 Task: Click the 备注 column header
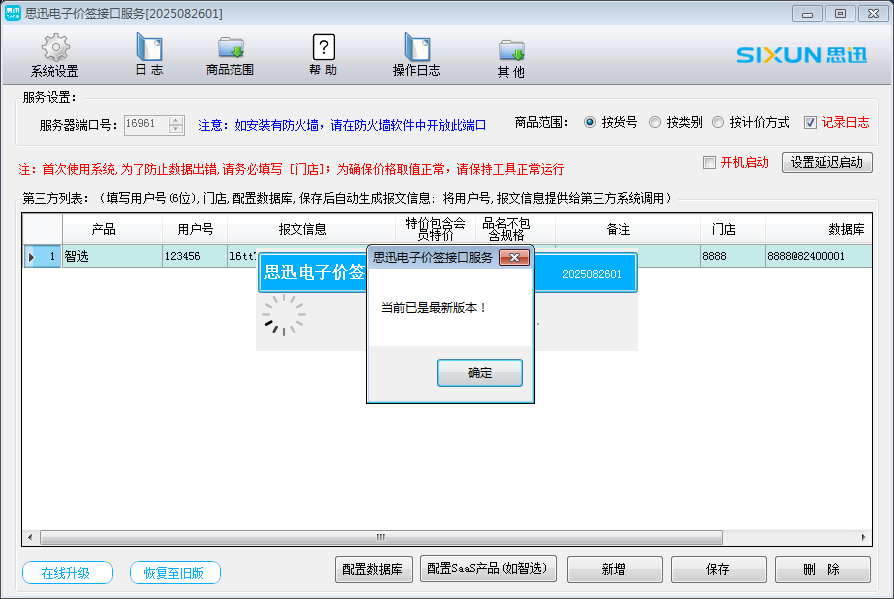(628, 229)
